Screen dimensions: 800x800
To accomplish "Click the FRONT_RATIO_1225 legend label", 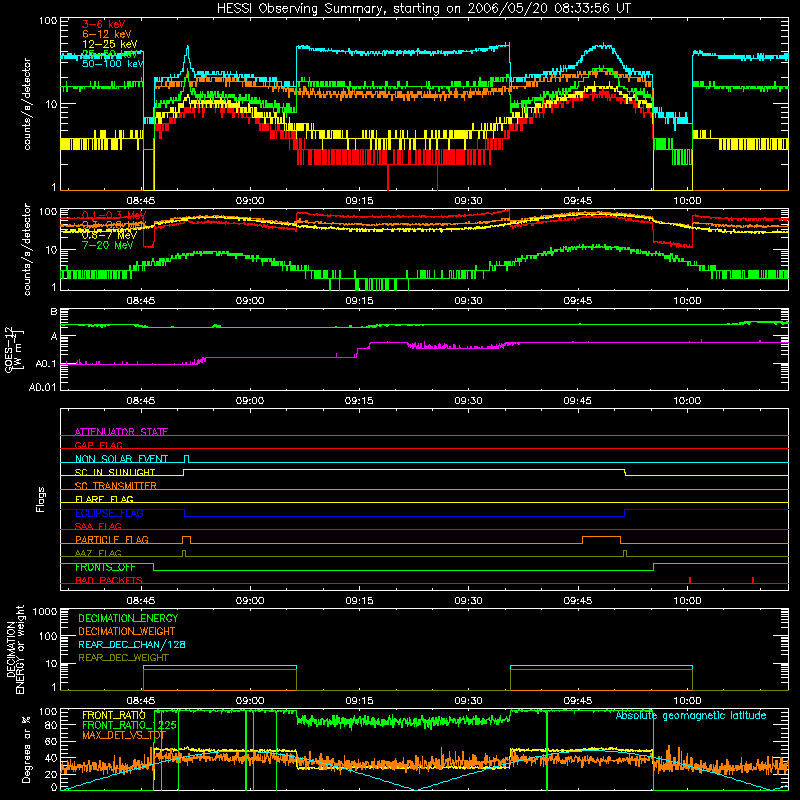I will coord(130,725).
